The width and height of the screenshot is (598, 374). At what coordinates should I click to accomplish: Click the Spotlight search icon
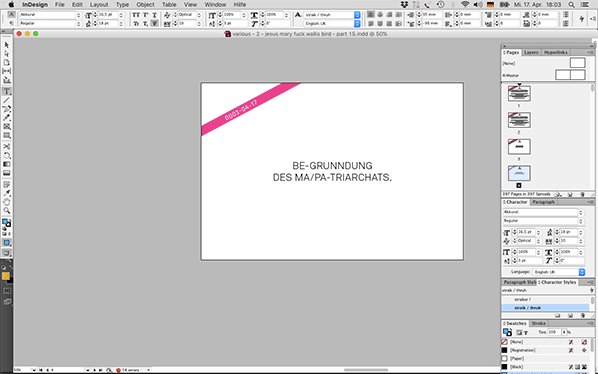coord(571,5)
